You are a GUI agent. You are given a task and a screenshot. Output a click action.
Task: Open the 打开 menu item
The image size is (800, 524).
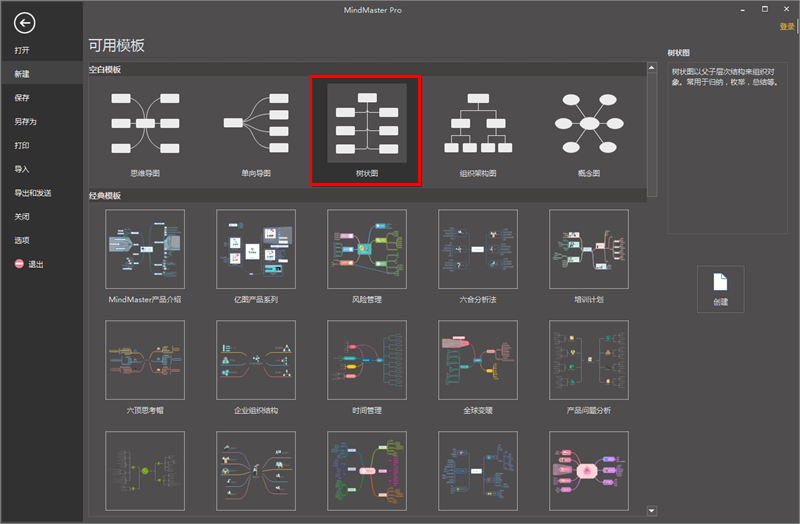click(22, 50)
